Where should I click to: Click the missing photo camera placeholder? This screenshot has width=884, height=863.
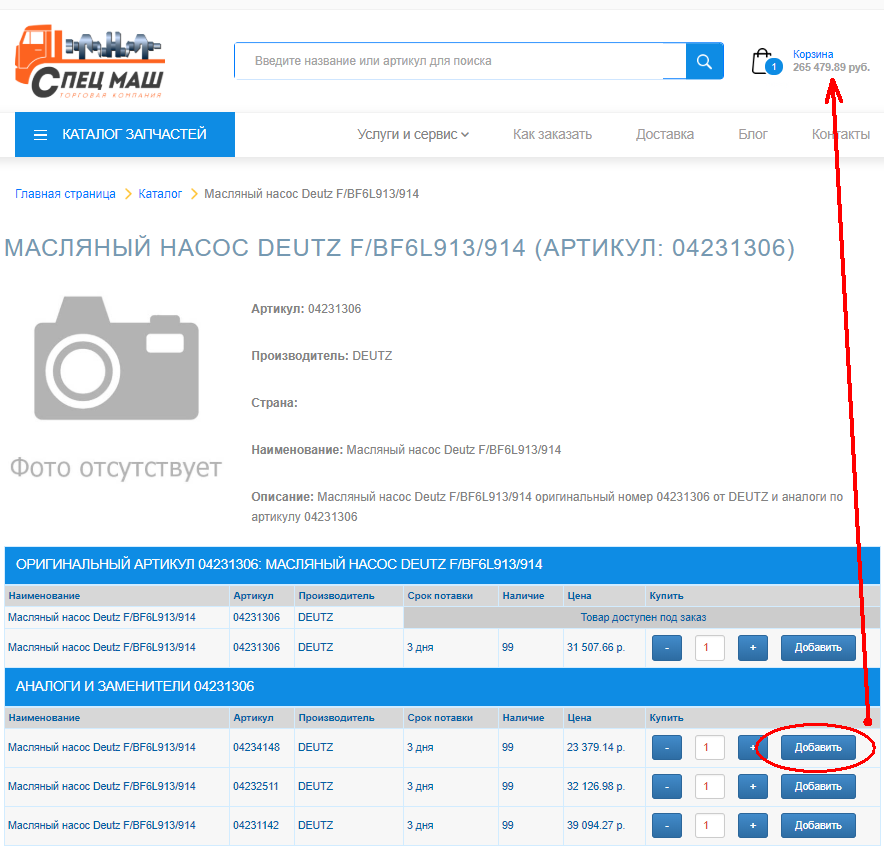(116, 359)
